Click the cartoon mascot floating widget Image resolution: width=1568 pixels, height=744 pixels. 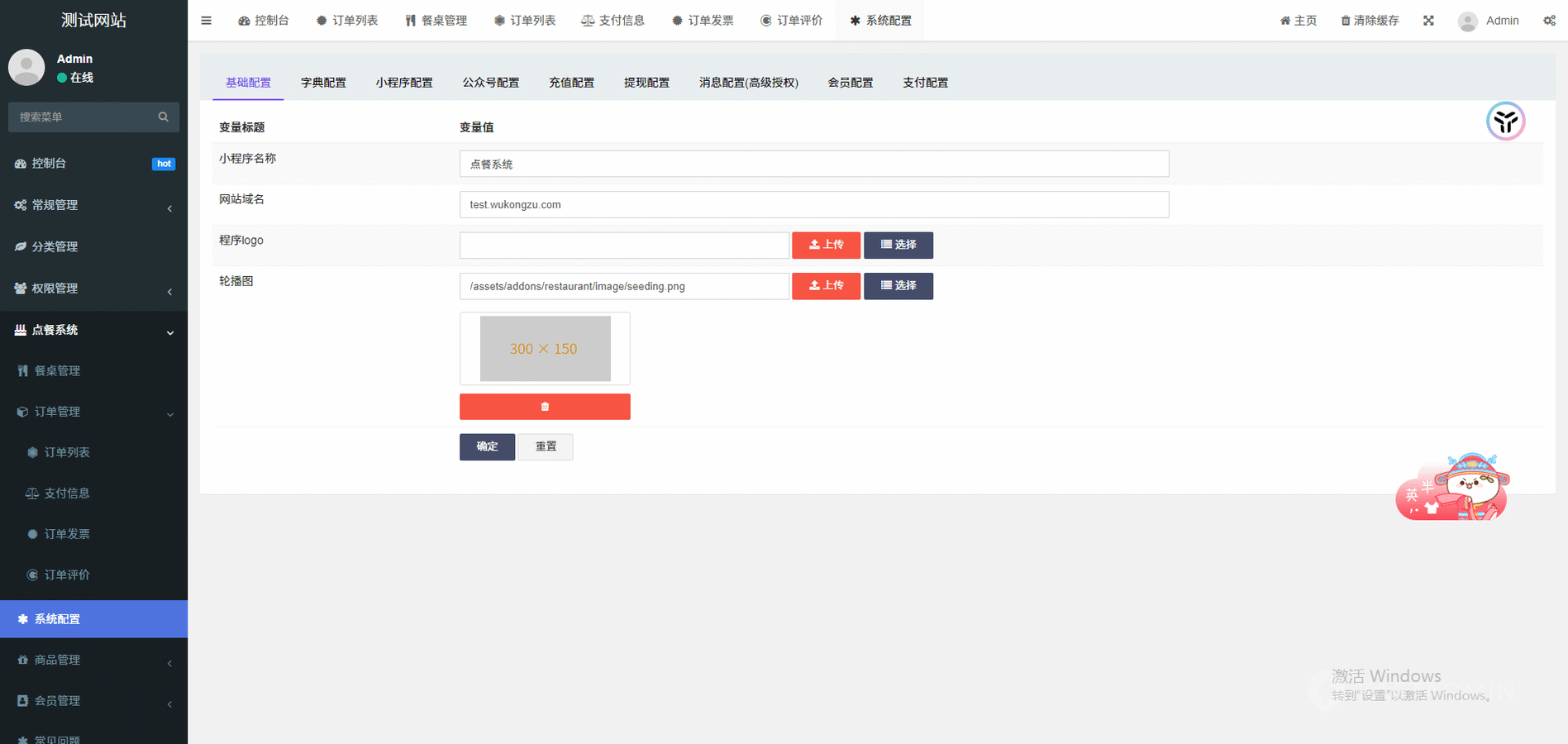[x=1456, y=488]
